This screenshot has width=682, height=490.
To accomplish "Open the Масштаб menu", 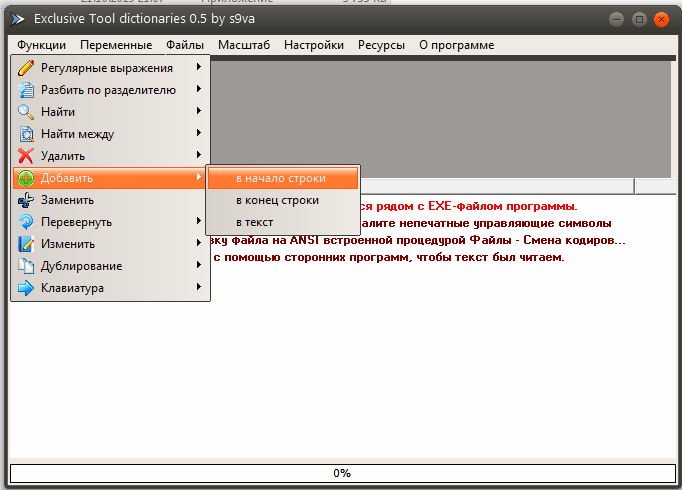I will click(x=244, y=45).
